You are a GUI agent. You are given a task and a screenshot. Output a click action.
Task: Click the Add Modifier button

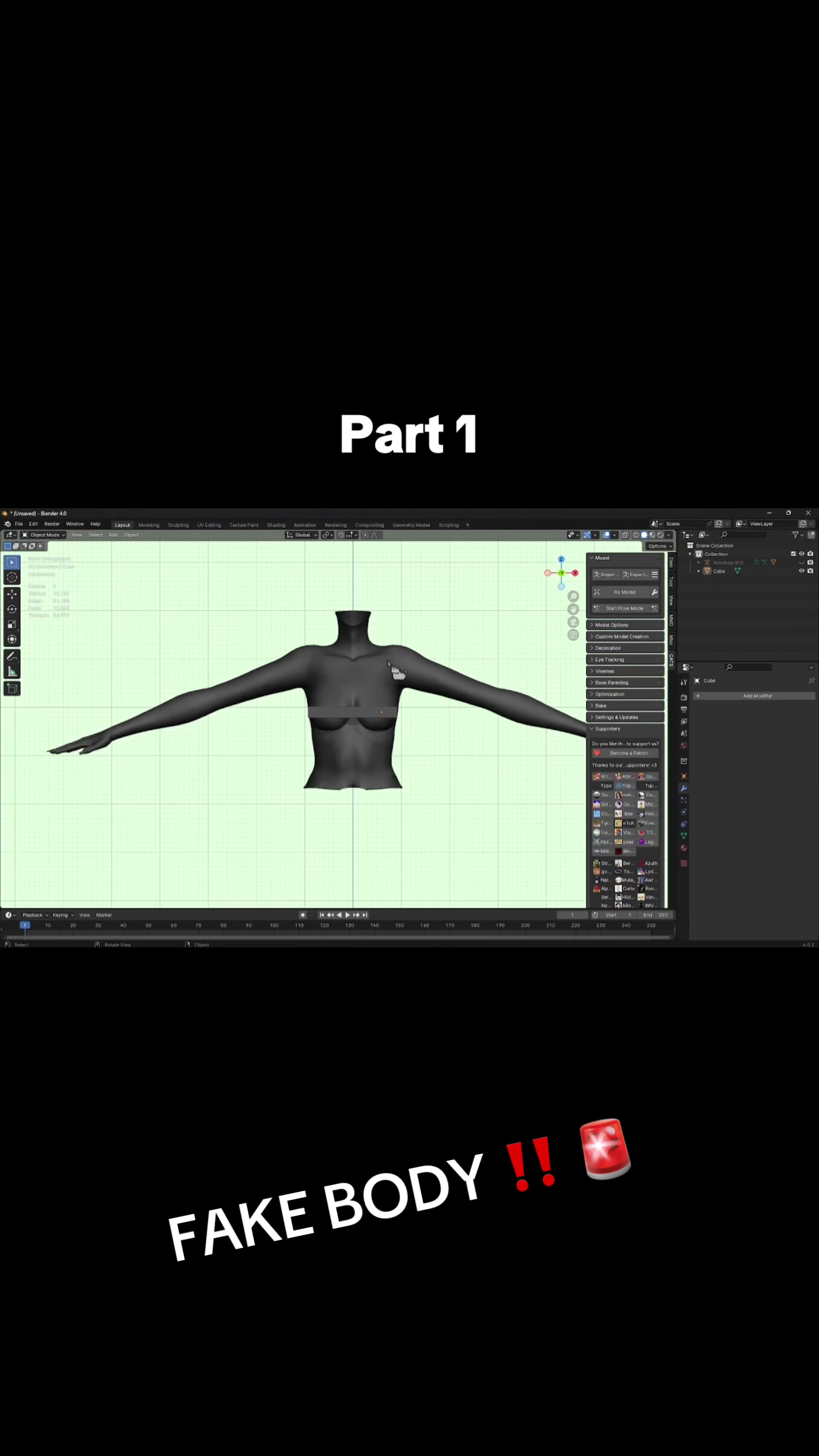[x=754, y=696]
